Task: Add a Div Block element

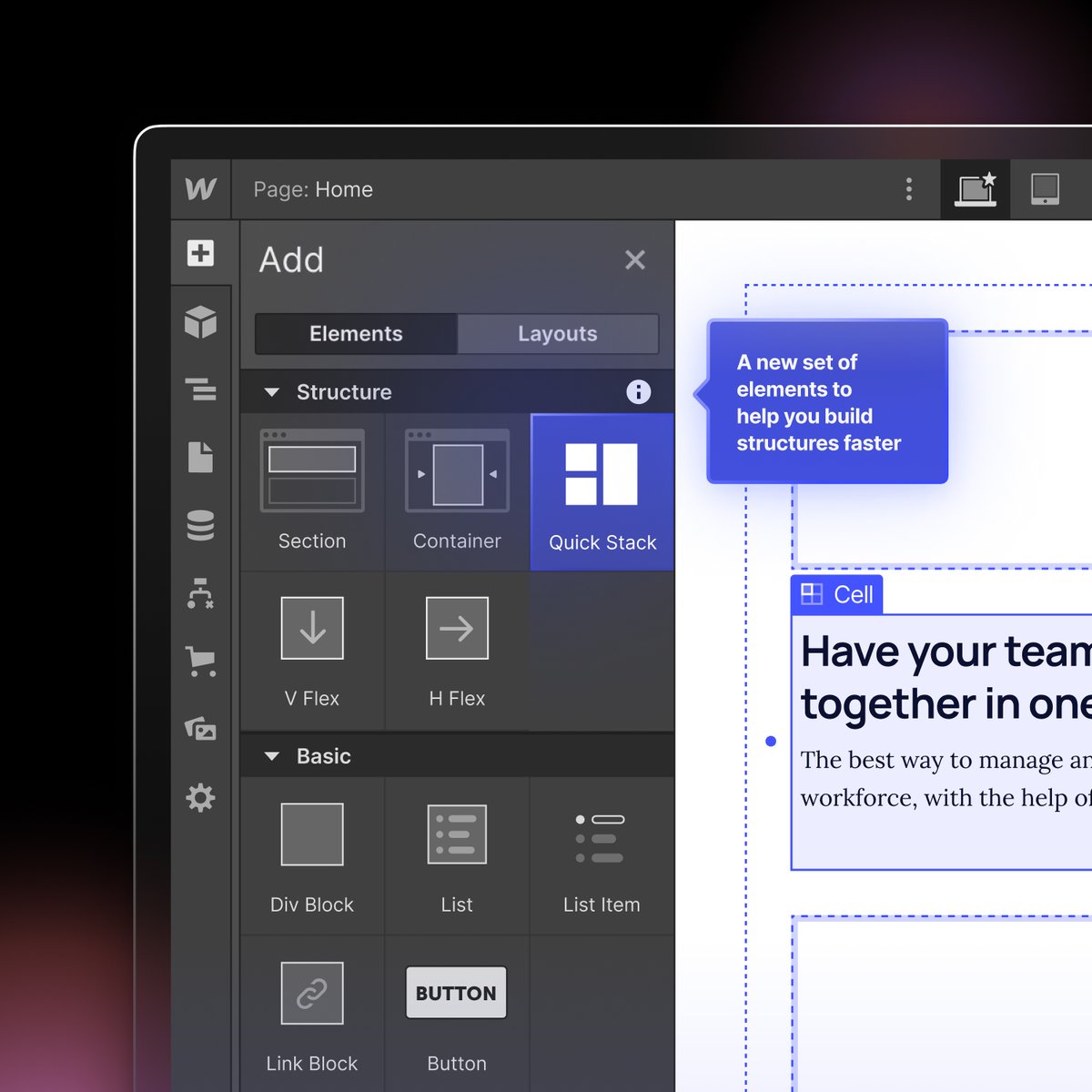Action: coord(312,856)
